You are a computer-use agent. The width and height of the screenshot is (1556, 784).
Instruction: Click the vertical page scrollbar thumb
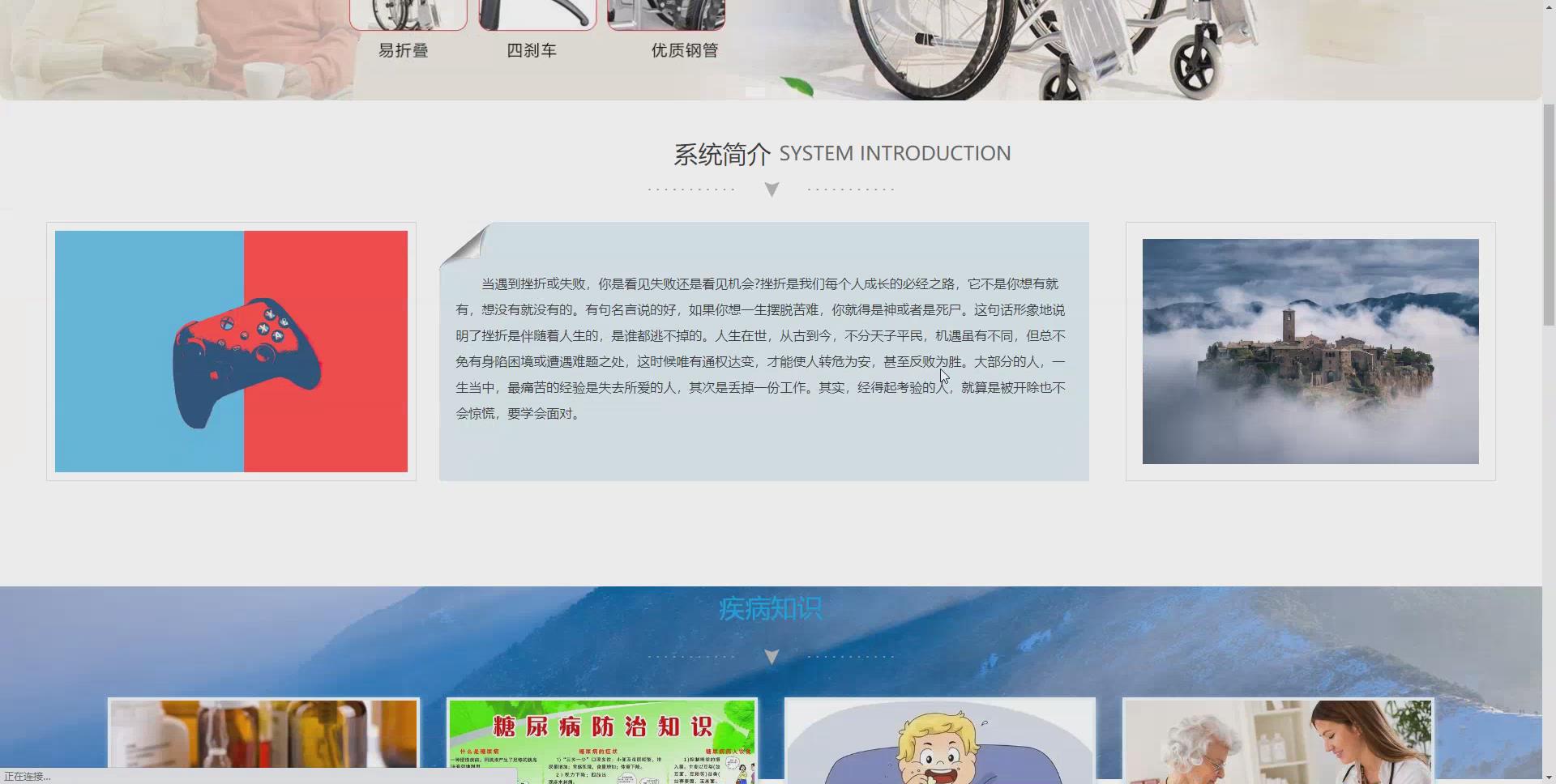1549,215
